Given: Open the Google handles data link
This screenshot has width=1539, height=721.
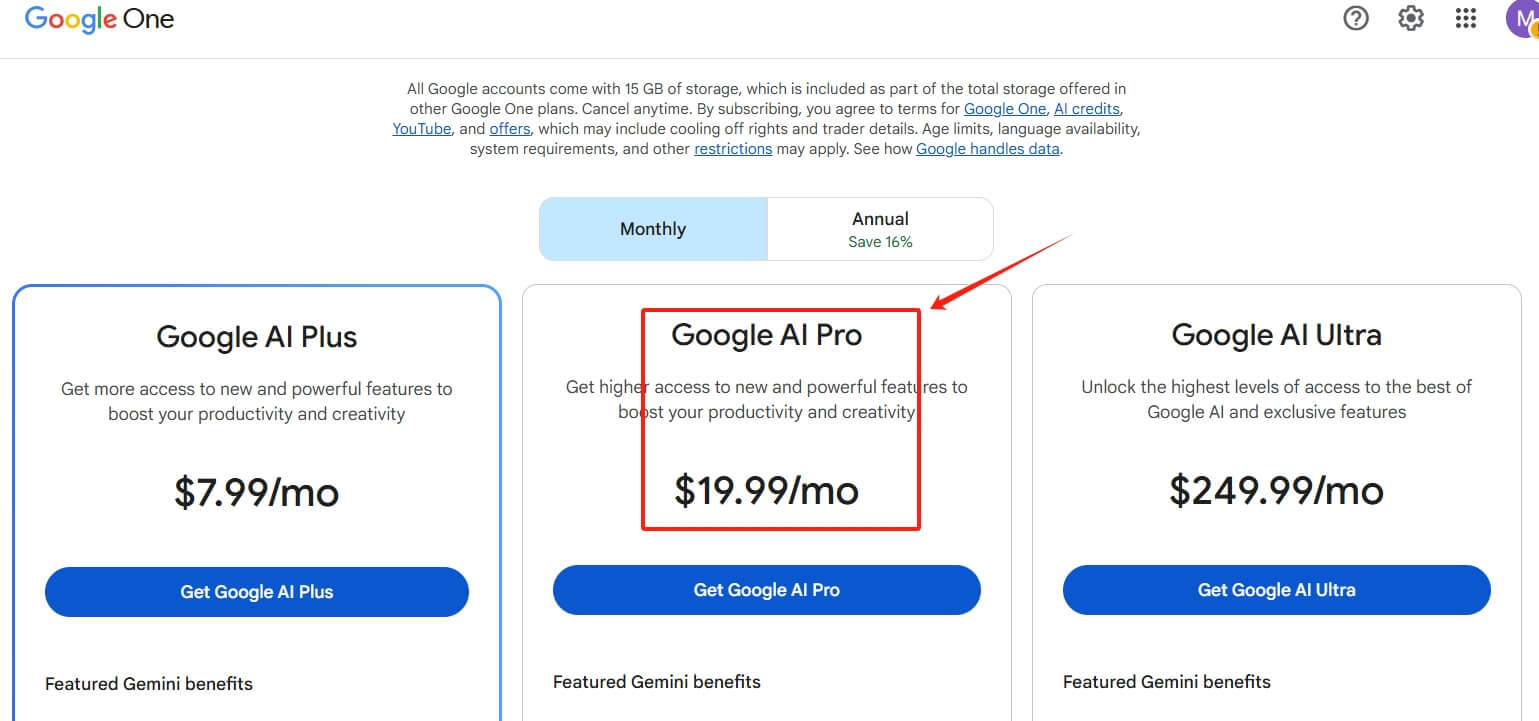Looking at the screenshot, I should tap(987, 148).
